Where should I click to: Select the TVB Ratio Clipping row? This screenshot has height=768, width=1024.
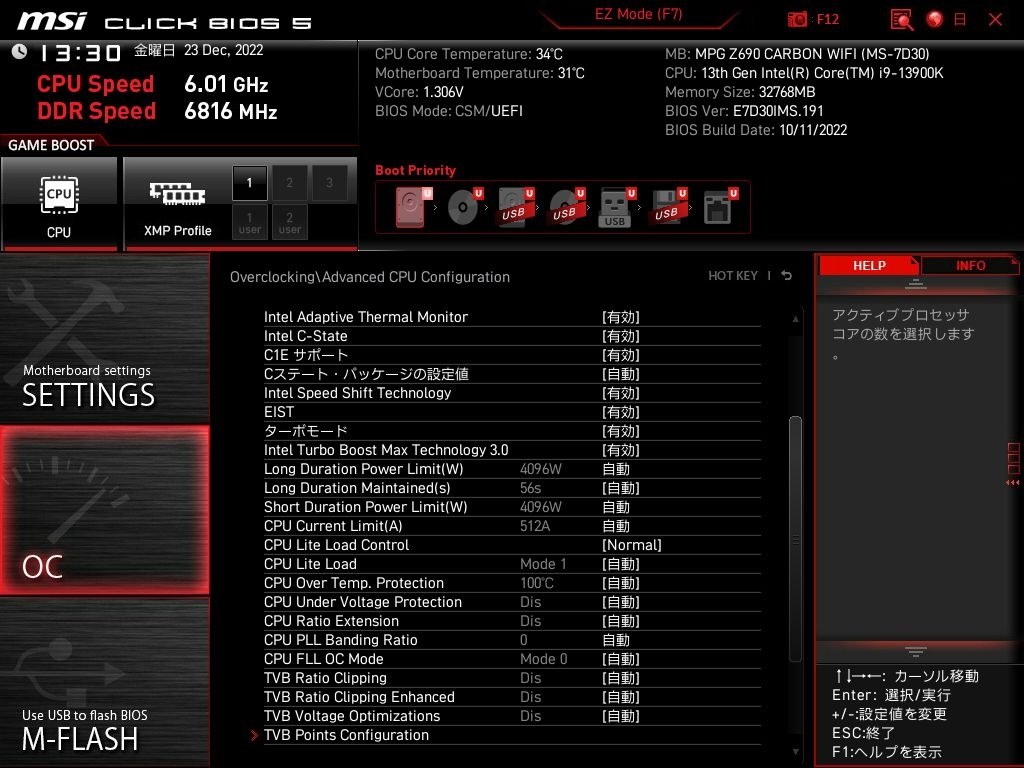pos(512,679)
